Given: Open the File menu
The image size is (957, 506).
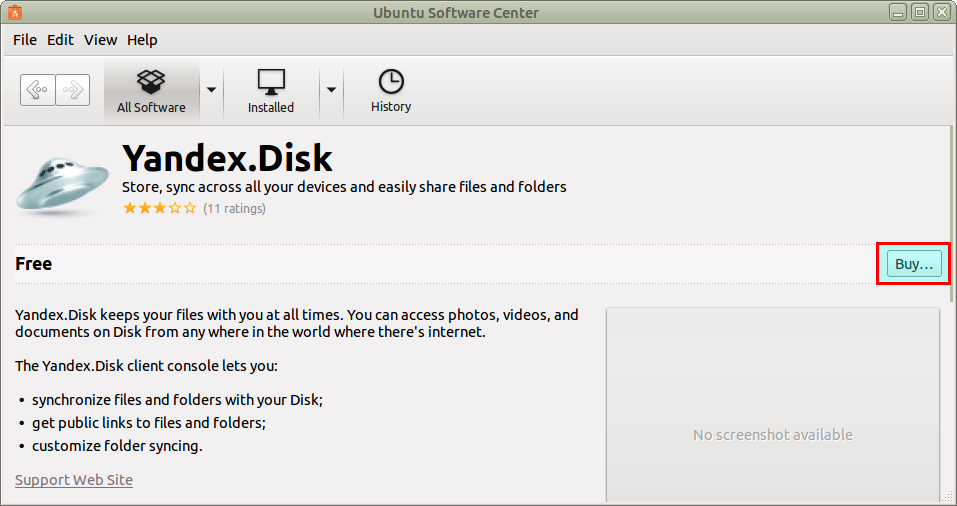Looking at the screenshot, I should pyautogui.click(x=25, y=40).
